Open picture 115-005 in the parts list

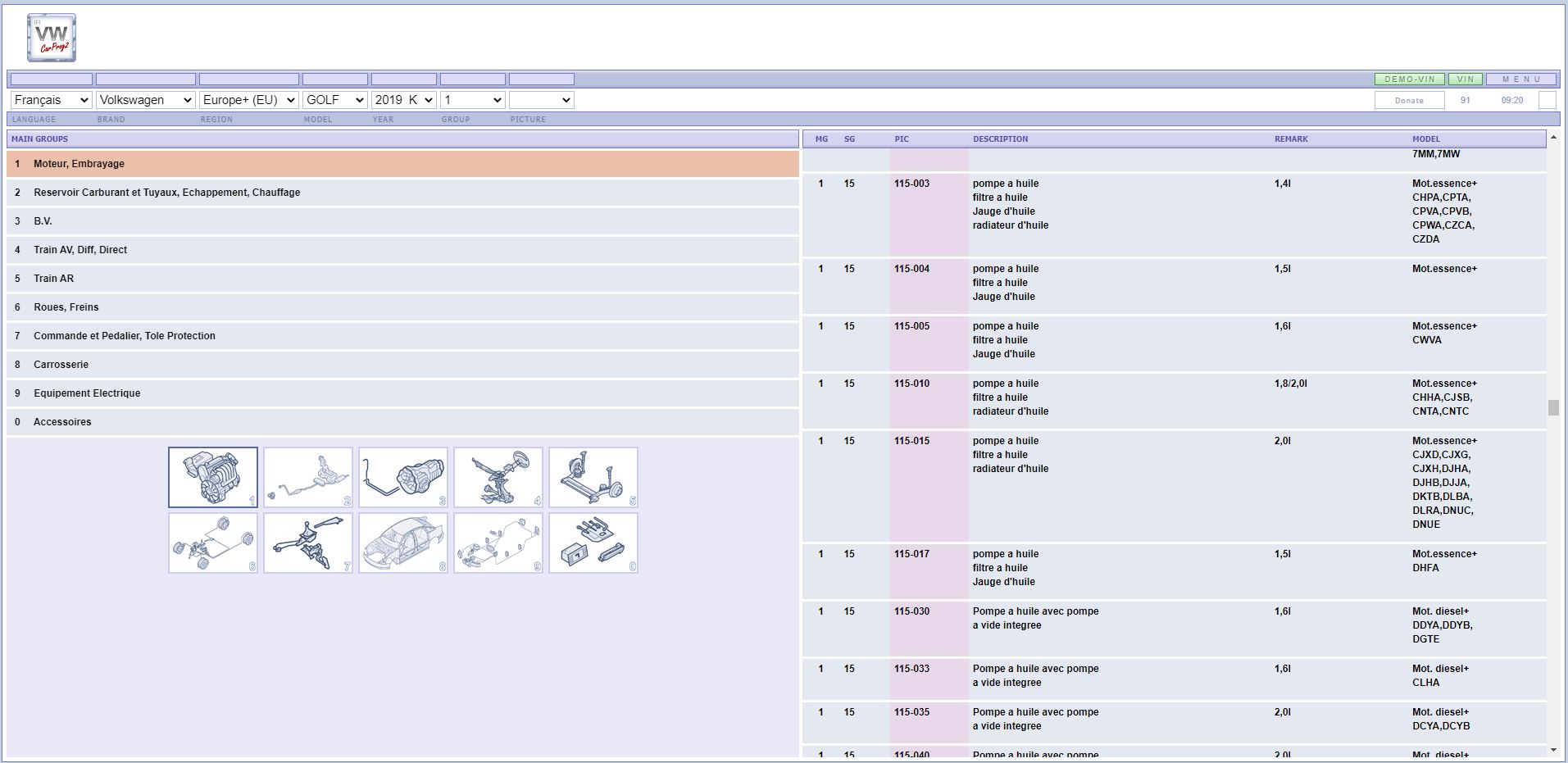pyautogui.click(x=911, y=326)
